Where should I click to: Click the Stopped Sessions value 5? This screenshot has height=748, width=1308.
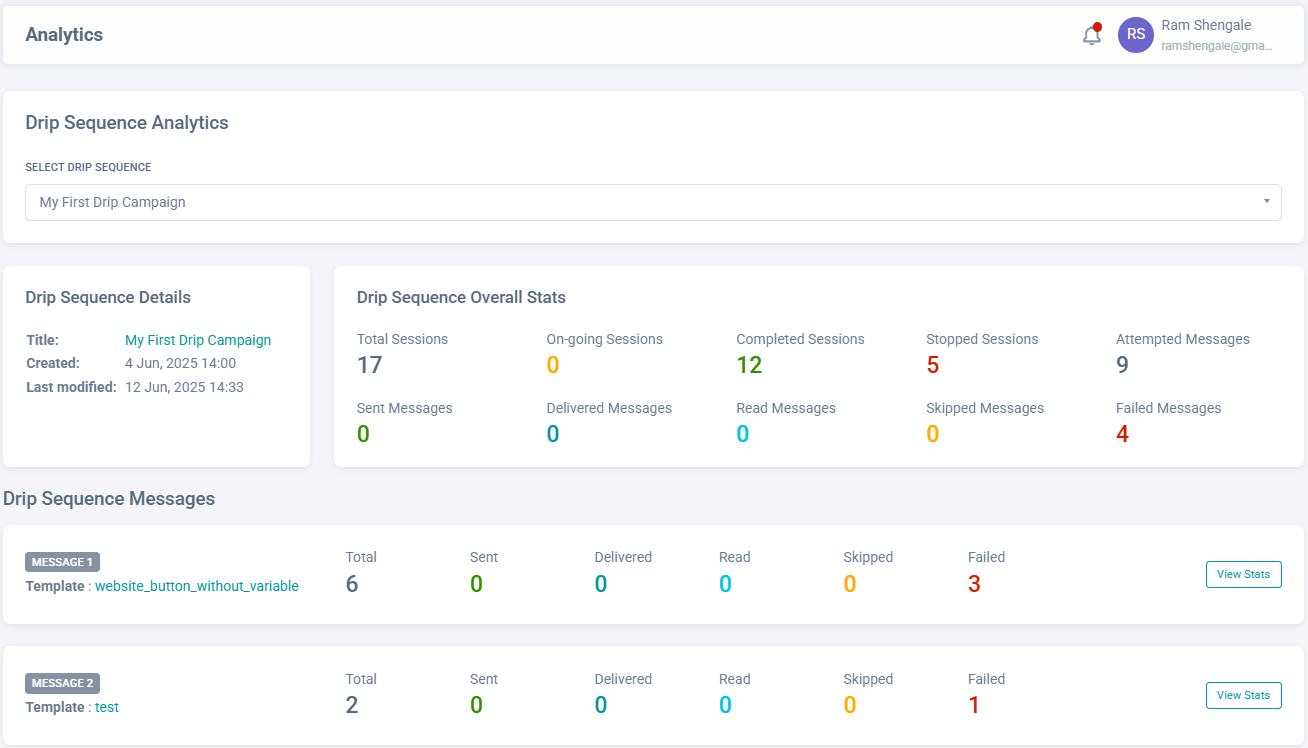(932, 365)
